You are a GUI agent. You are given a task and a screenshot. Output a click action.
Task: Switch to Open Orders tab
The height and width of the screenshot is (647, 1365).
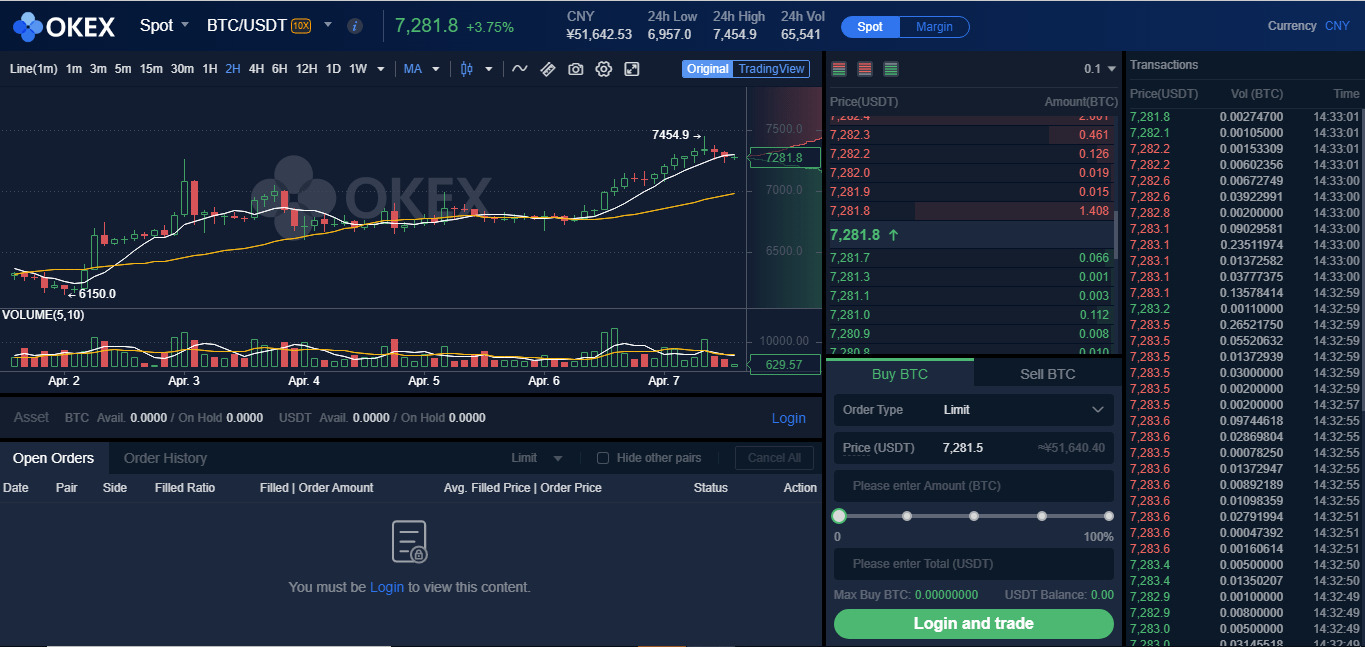[x=54, y=458]
